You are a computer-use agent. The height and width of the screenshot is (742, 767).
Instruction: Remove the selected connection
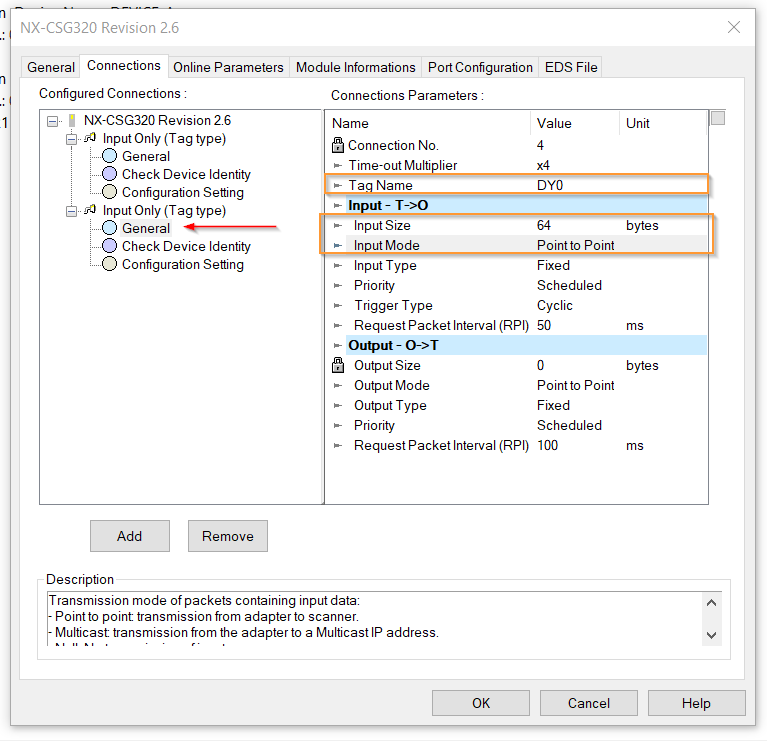(228, 536)
